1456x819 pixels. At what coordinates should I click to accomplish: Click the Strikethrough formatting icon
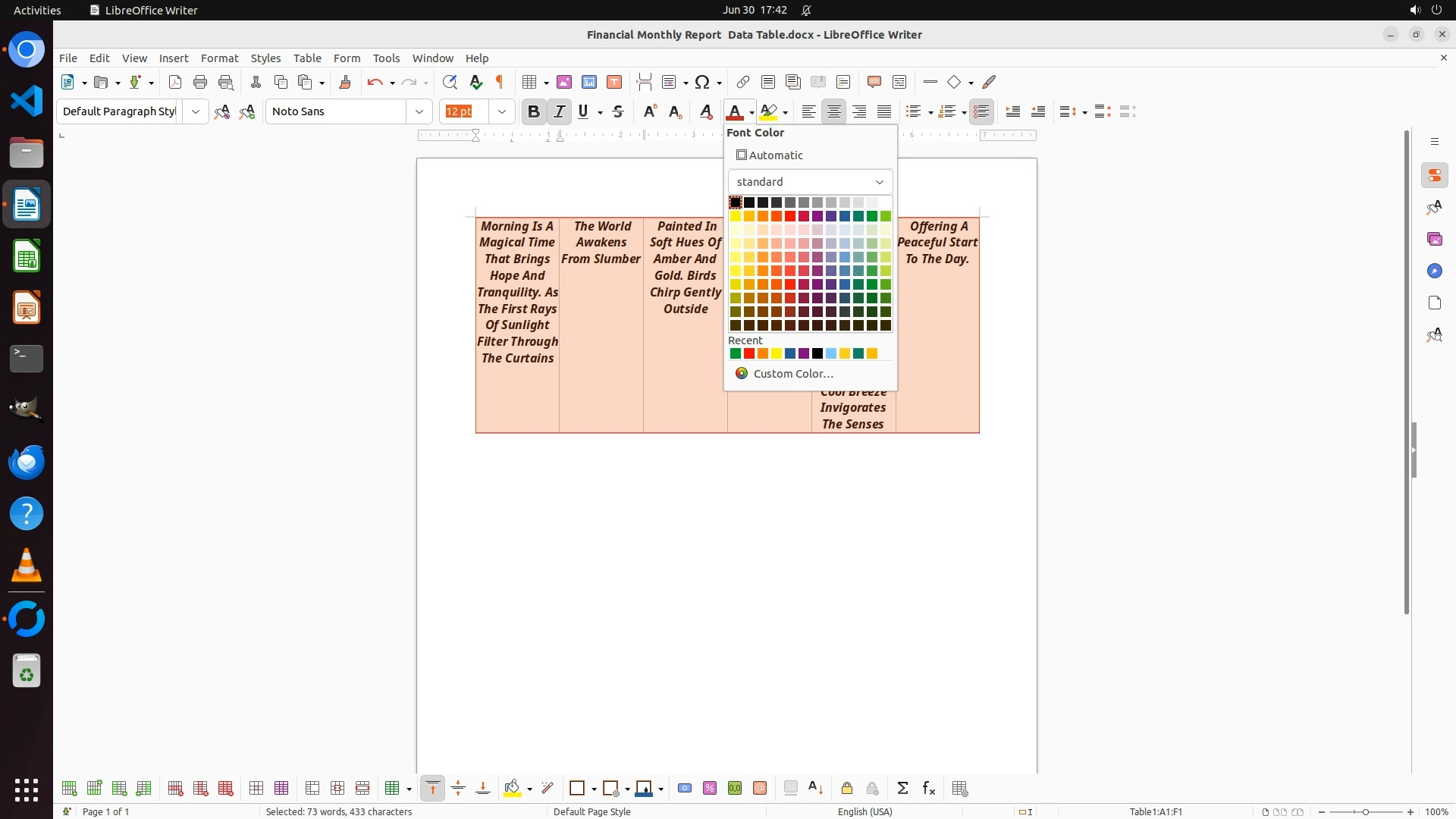click(x=618, y=111)
